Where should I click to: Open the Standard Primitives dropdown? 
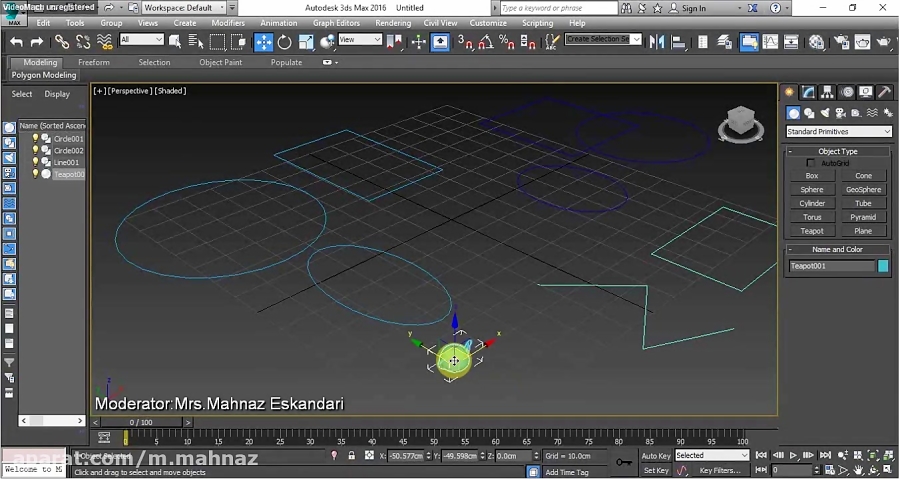(838, 132)
